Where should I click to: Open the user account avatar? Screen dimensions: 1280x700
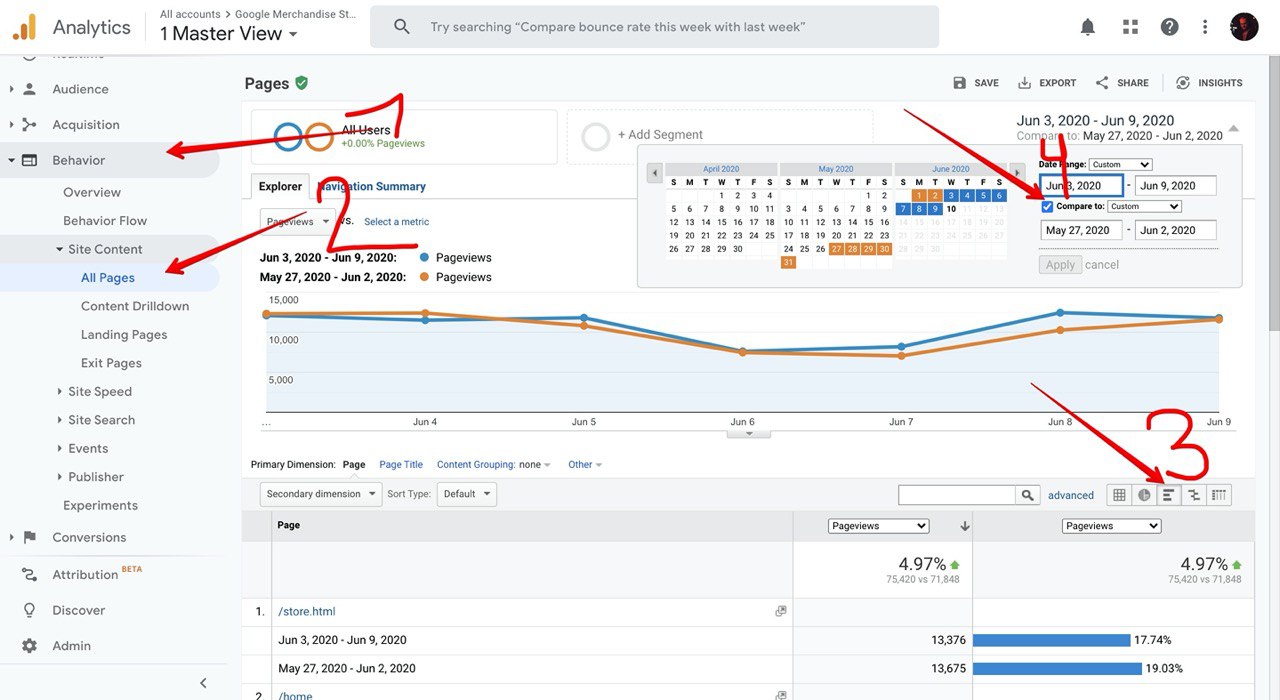(x=1243, y=27)
